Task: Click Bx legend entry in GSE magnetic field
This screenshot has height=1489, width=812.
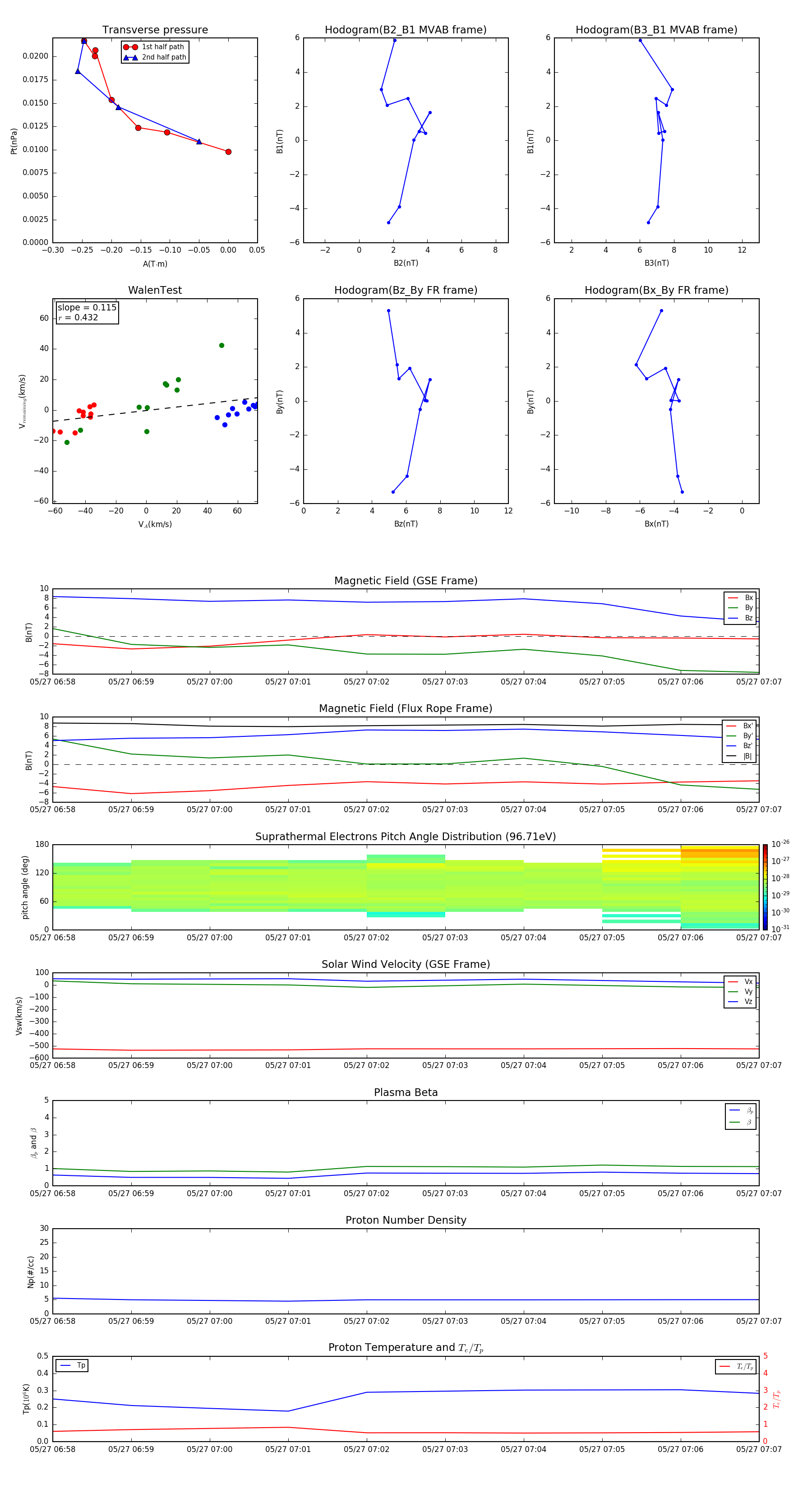Action: 740,598
